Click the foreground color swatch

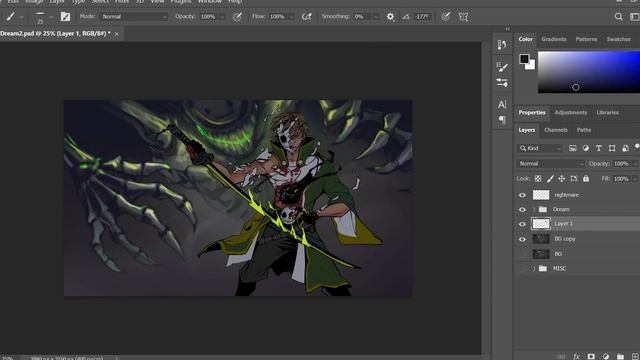tap(524, 59)
